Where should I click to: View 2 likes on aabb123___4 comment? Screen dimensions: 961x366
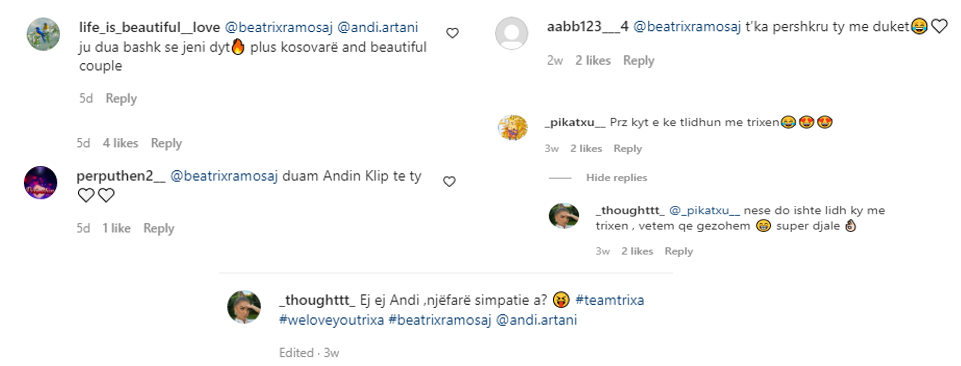coord(593,60)
